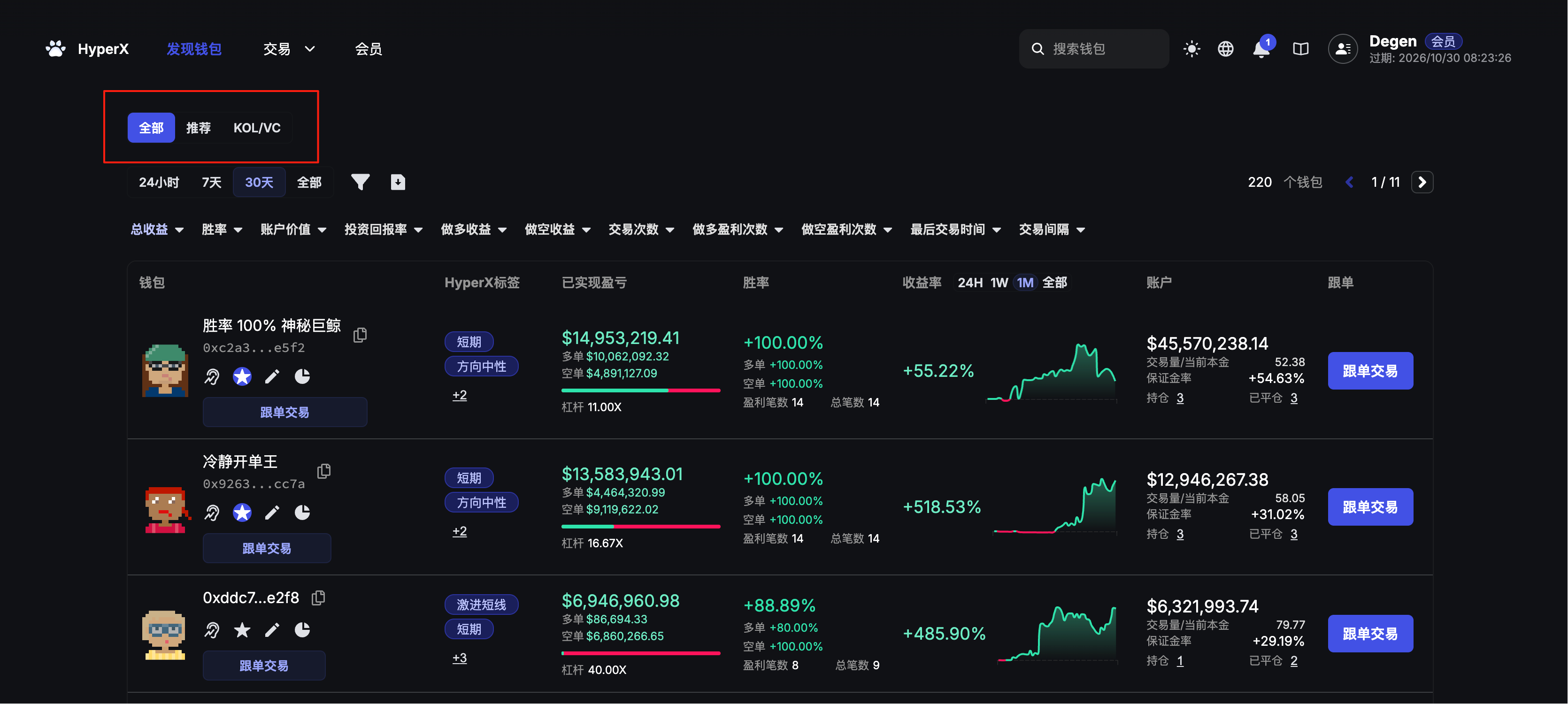The image size is (1568, 704).
Task: Select the 7天 time range
Action: pyautogui.click(x=211, y=183)
